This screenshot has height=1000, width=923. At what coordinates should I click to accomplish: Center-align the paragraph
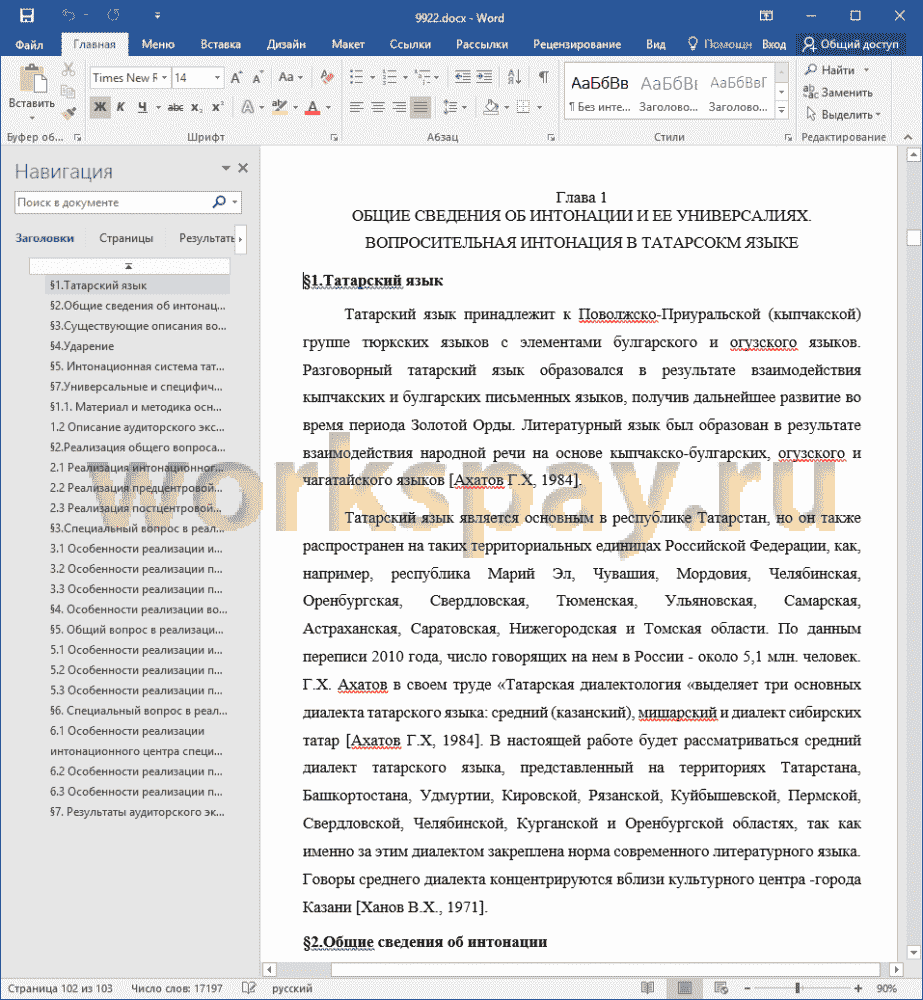(x=378, y=107)
